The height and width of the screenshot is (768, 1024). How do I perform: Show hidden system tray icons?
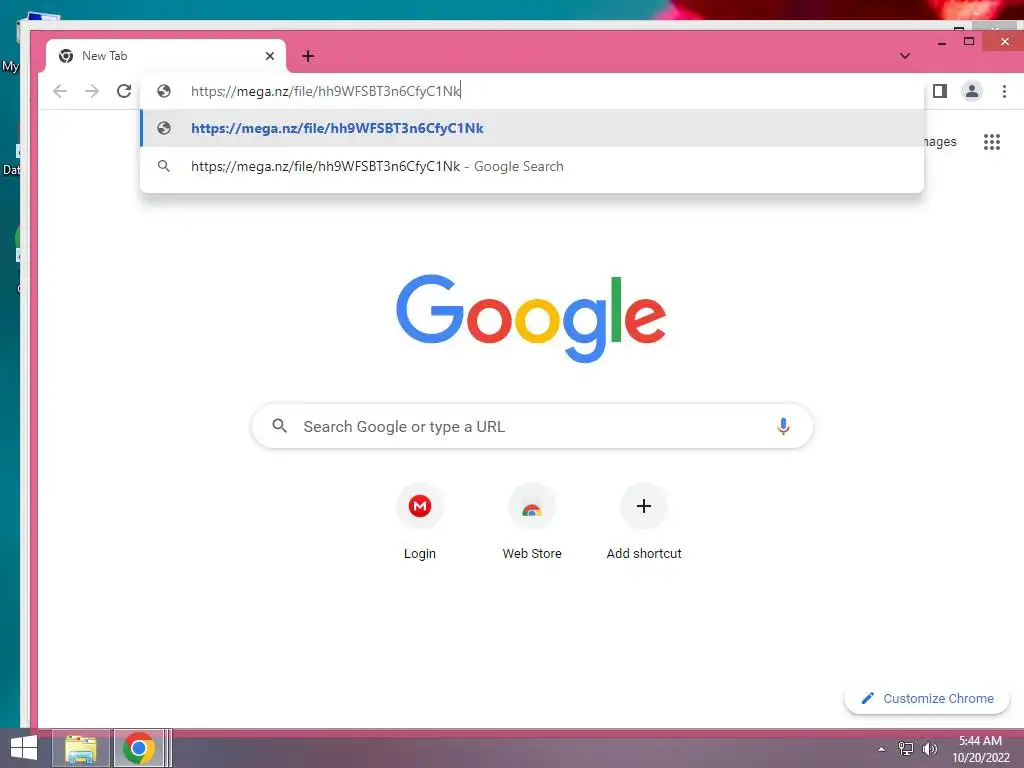pyautogui.click(x=882, y=749)
